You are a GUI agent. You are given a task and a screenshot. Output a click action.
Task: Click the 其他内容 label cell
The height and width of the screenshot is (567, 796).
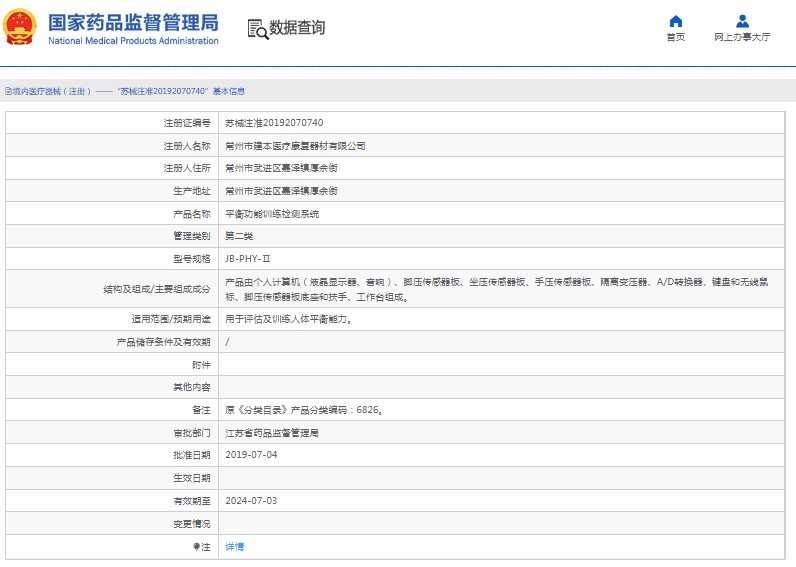112,387
